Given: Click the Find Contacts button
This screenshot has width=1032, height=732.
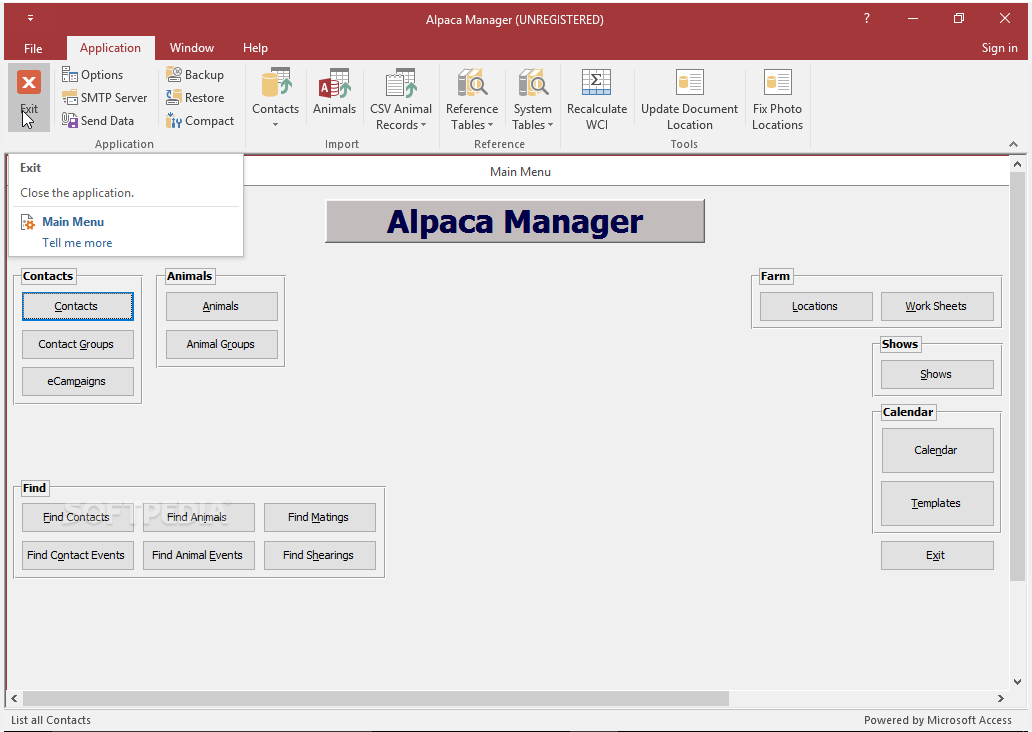Looking at the screenshot, I should [78, 517].
